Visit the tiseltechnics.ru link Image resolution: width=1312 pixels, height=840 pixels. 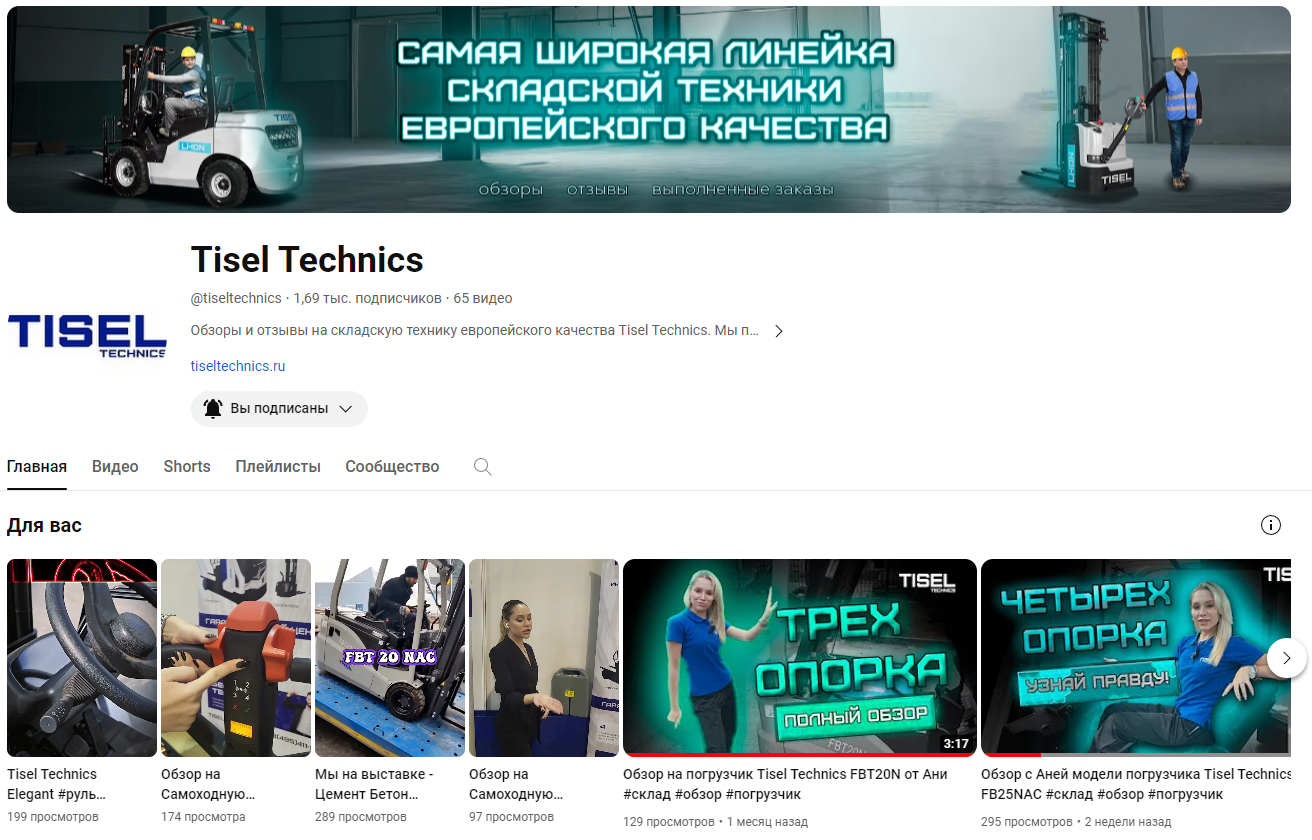(238, 366)
